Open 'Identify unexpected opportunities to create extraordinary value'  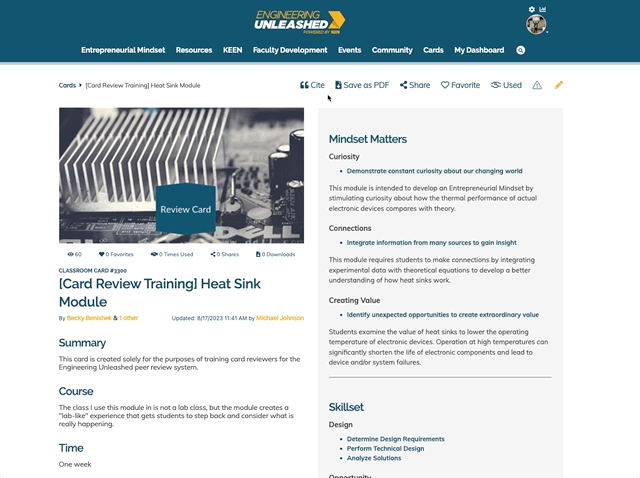(x=442, y=315)
